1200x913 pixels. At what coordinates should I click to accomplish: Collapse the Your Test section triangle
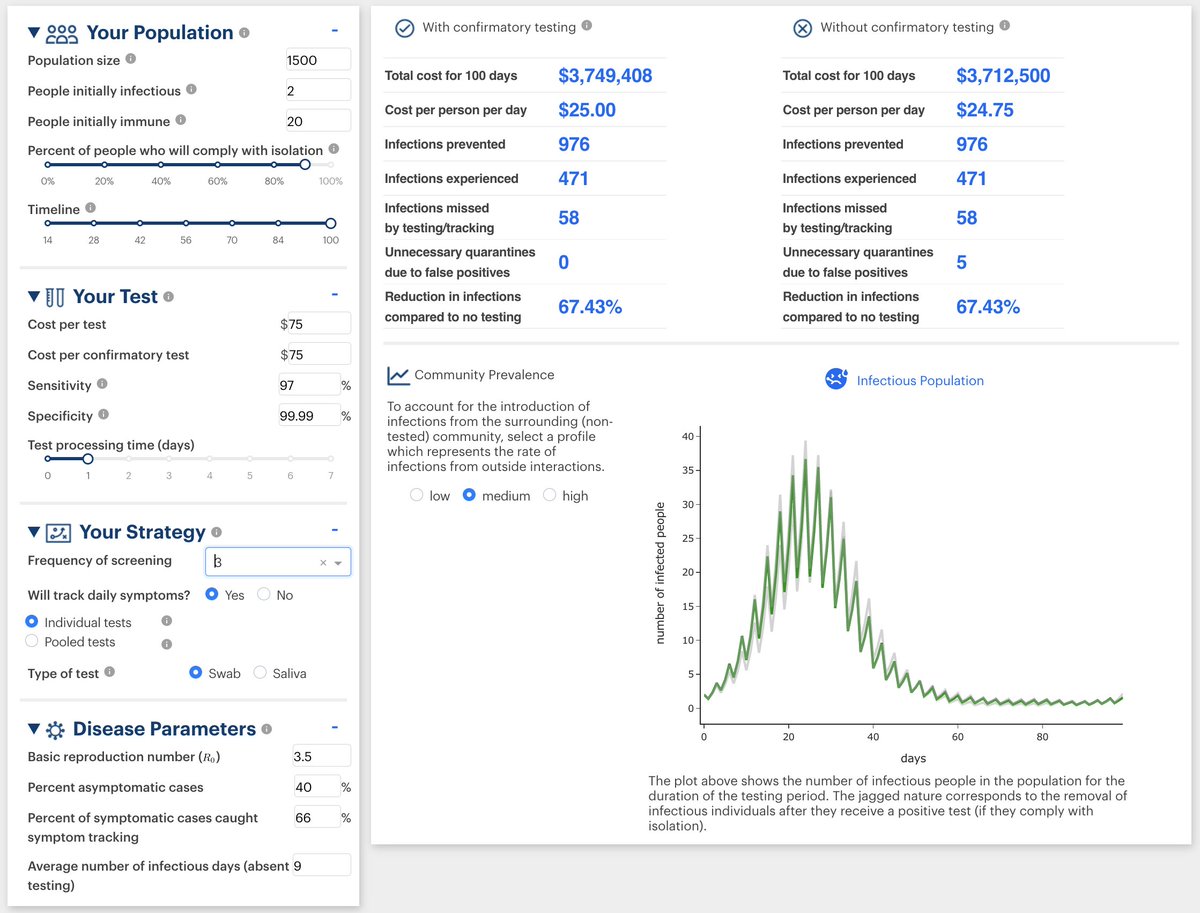tap(34, 297)
